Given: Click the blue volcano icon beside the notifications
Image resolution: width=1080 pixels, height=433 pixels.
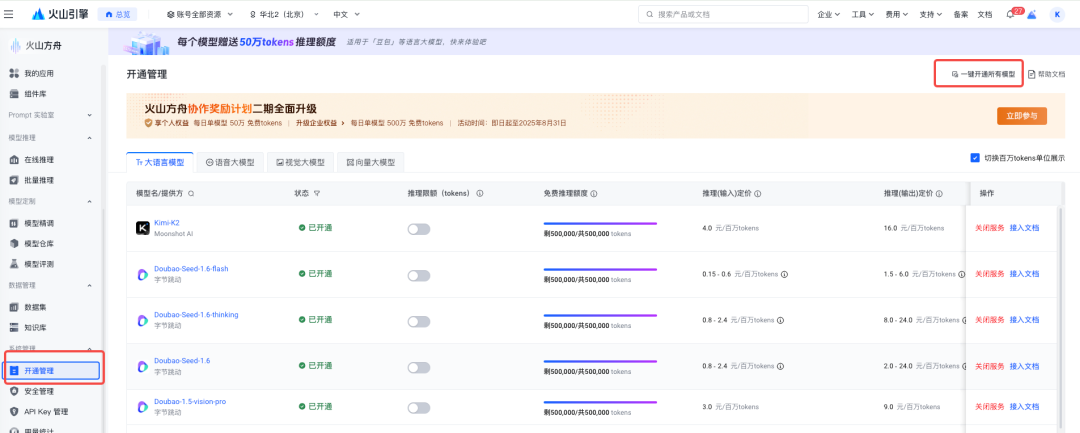Looking at the screenshot, I should pyautogui.click(x=1032, y=14).
